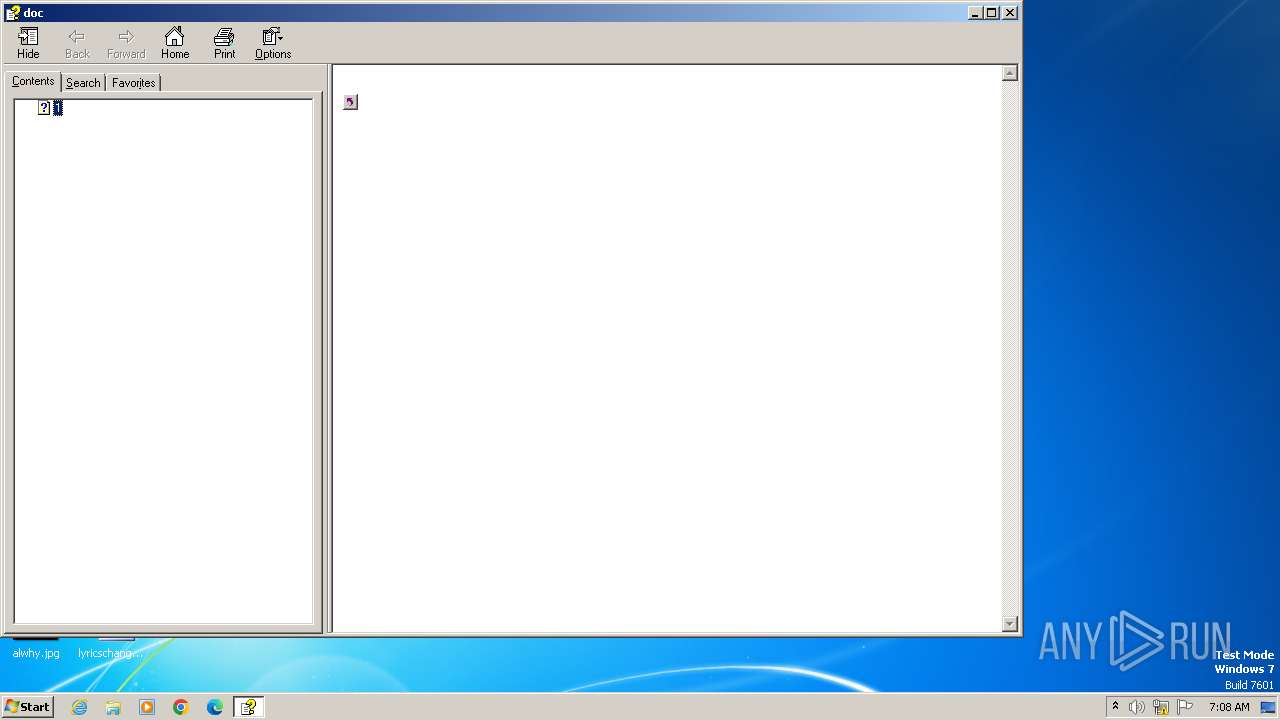Screen dimensions: 1280x720
Task: Print the current help topic
Action: (x=224, y=44)
